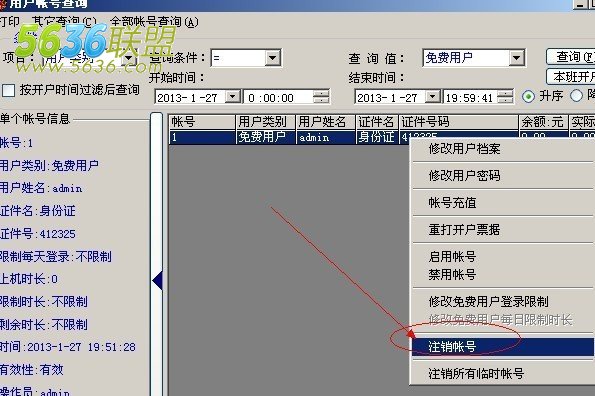Open the 查询条件 operator dropdown
The image size is (595, 396).
click(272, 58)
